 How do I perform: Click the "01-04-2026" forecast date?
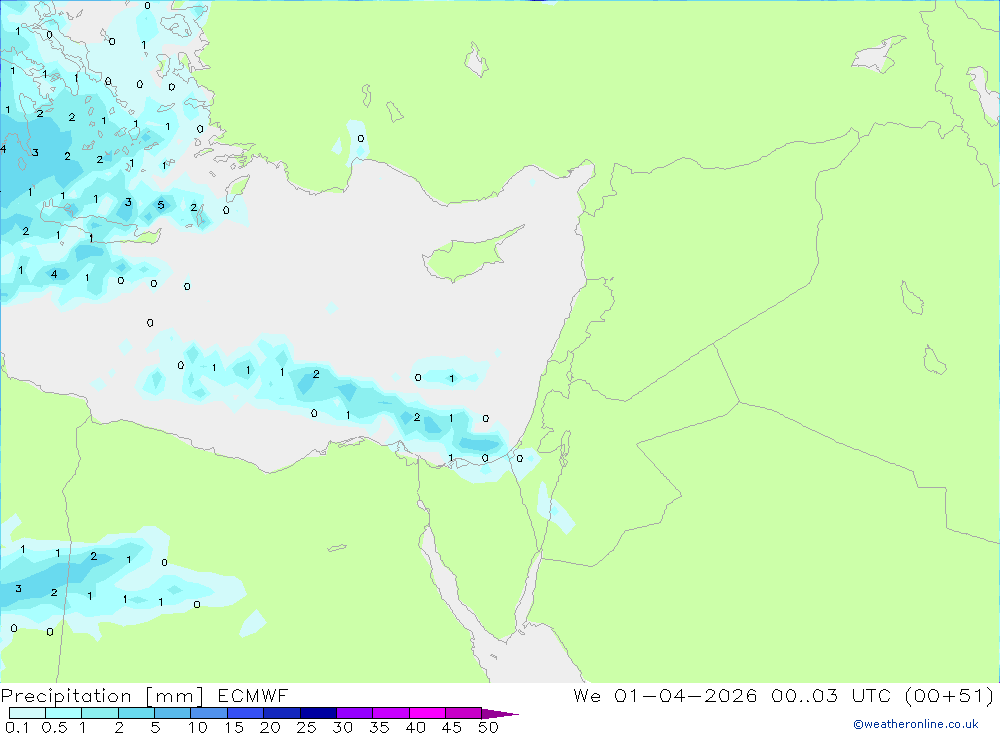(x=686, y=695)
